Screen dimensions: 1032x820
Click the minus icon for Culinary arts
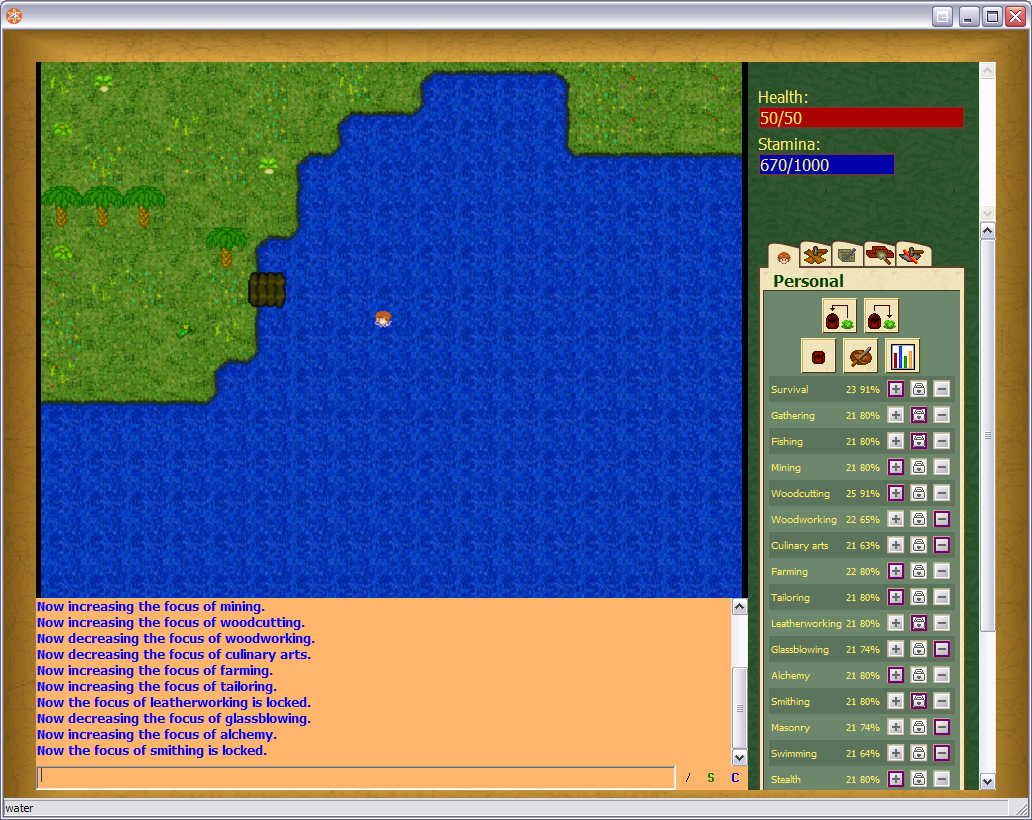coord(942,545)
